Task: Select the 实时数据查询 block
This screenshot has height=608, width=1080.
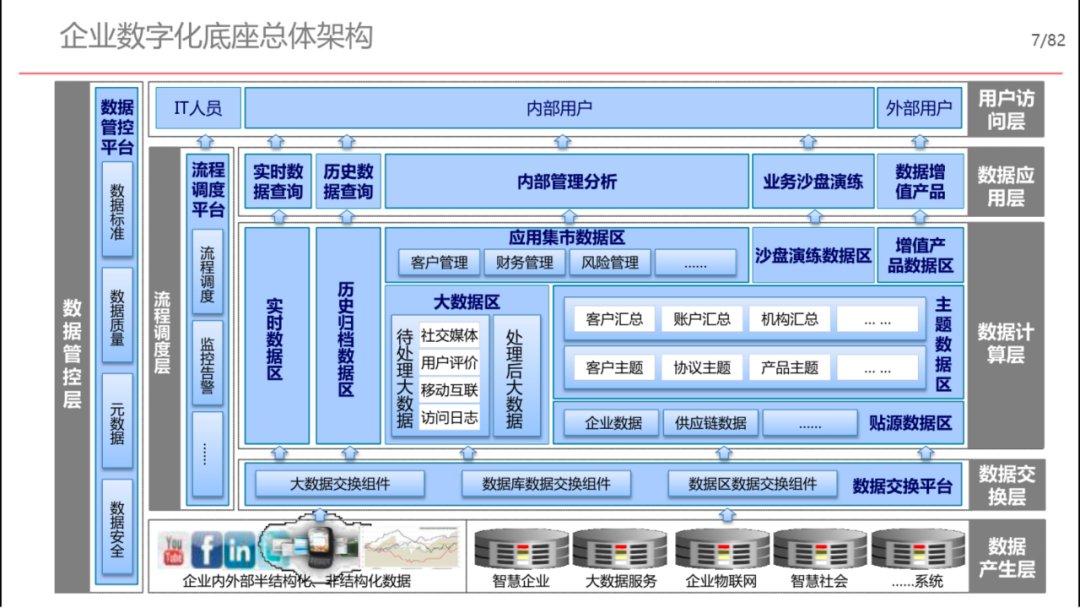Action: (x=278, y=181)
